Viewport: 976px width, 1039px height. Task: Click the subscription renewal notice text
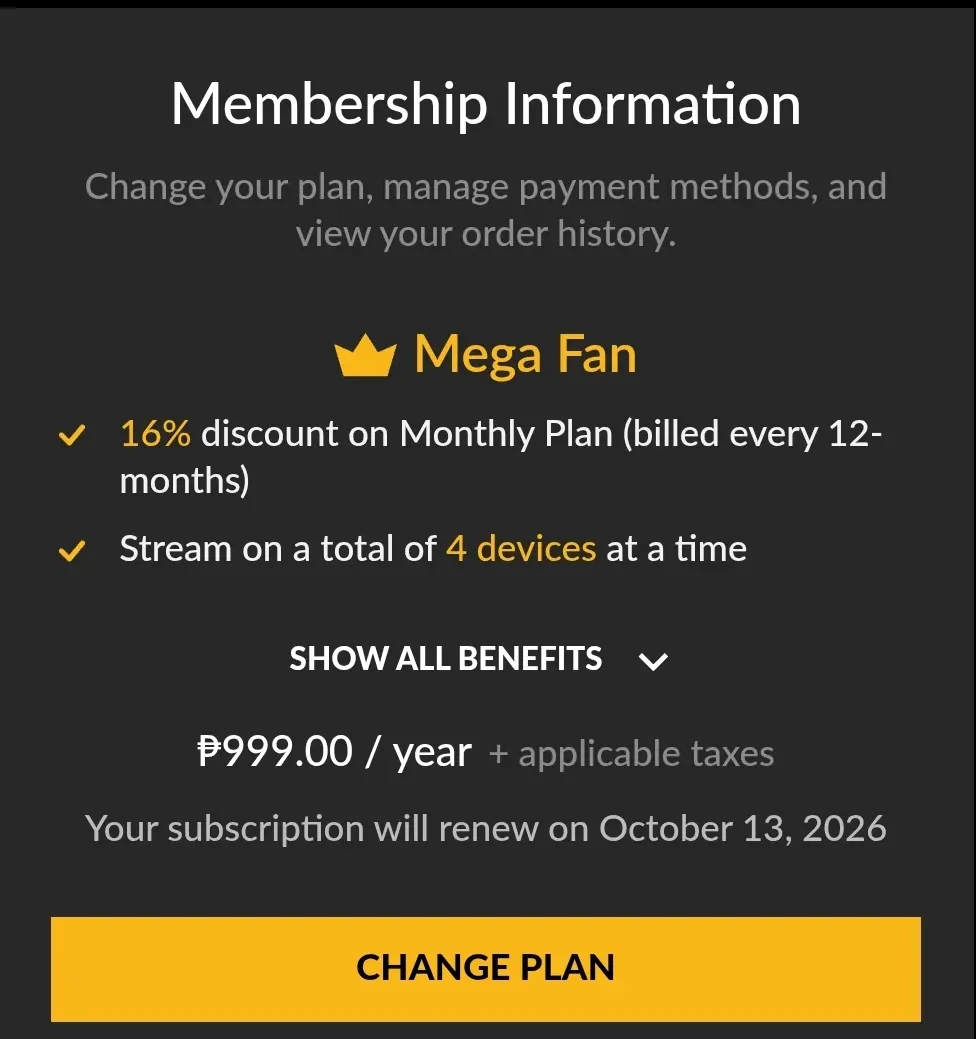tap(486, 828)
